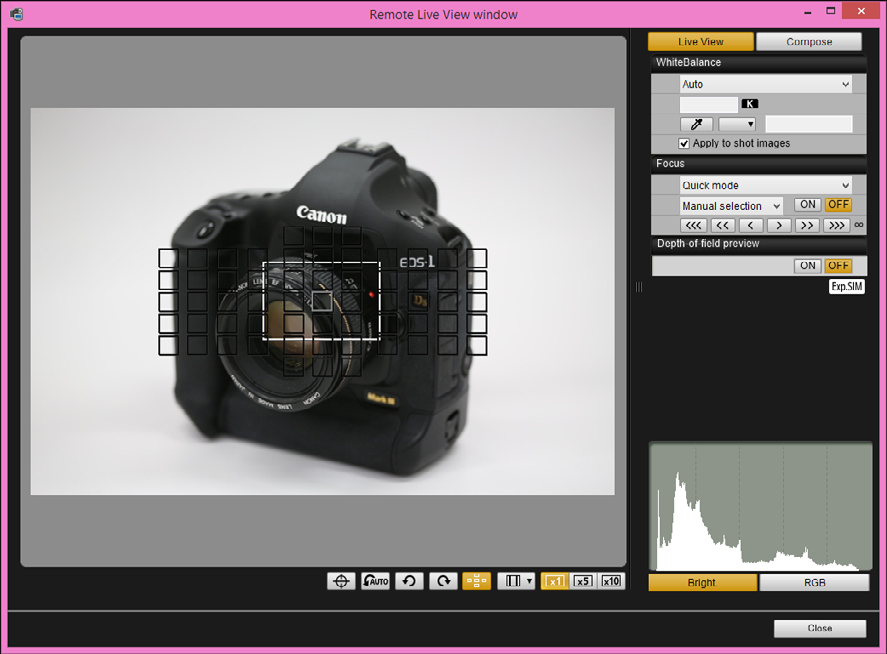Screen dimensions: 887x654
Task: Toggle Apply to shot images checkbox
Action: 684,144
